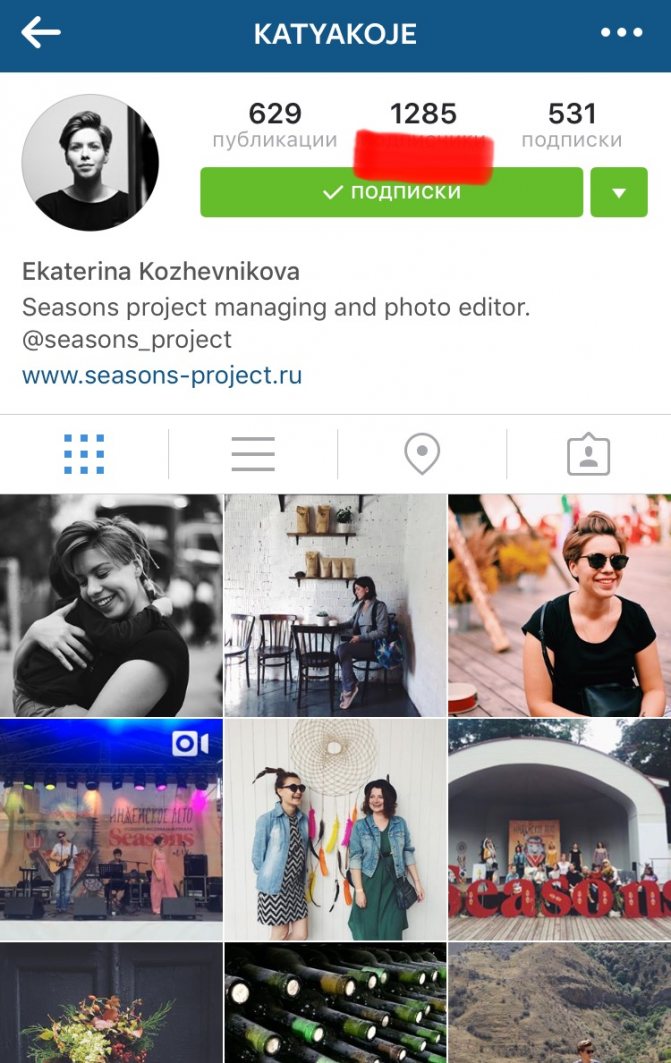Open the wine bottles photo
Image resolution: width=671 pixels, height=1063 pixels.
[336, 1003]
